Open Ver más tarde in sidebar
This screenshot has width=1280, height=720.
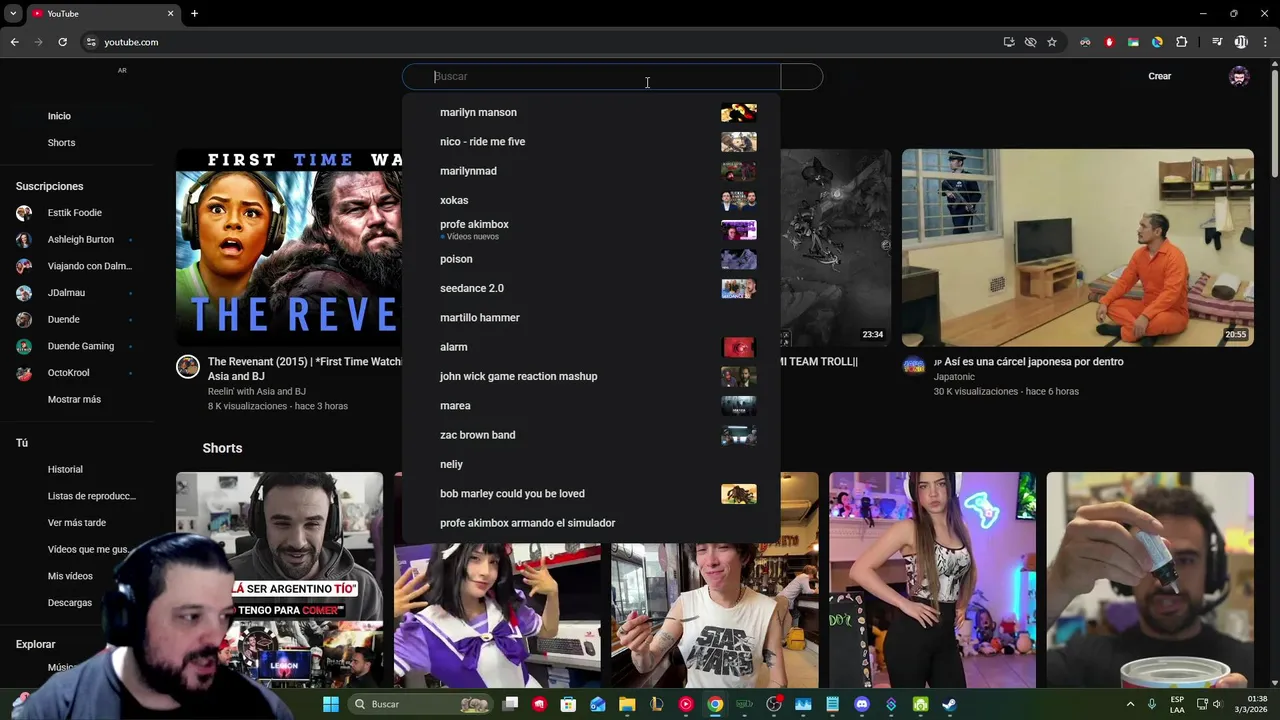76,523
